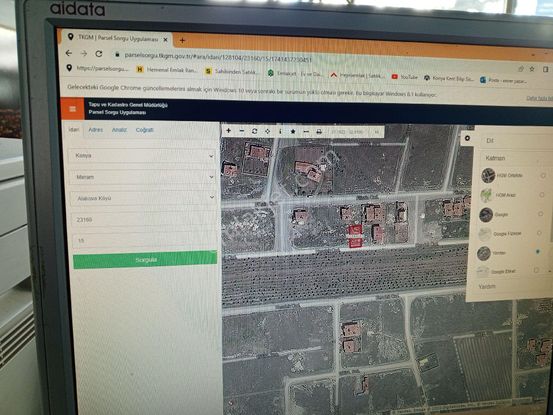
Task: Click the settings gear beside layers panel
Action: point(467,138)
